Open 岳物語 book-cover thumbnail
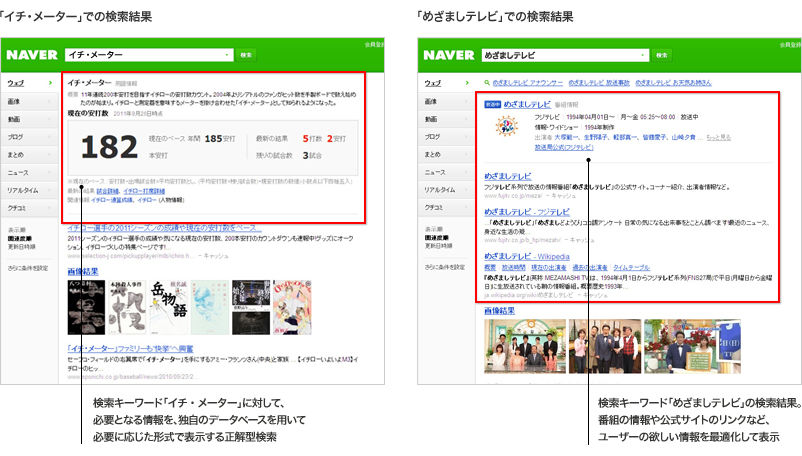802x456 pixels. [168, 307]
